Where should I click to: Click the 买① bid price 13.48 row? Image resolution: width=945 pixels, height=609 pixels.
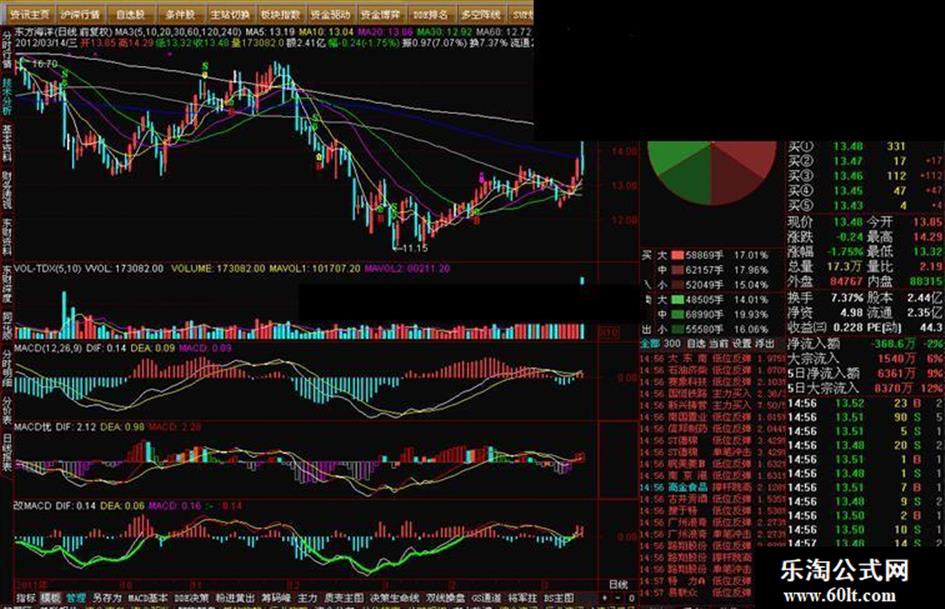tap(864, 147)
